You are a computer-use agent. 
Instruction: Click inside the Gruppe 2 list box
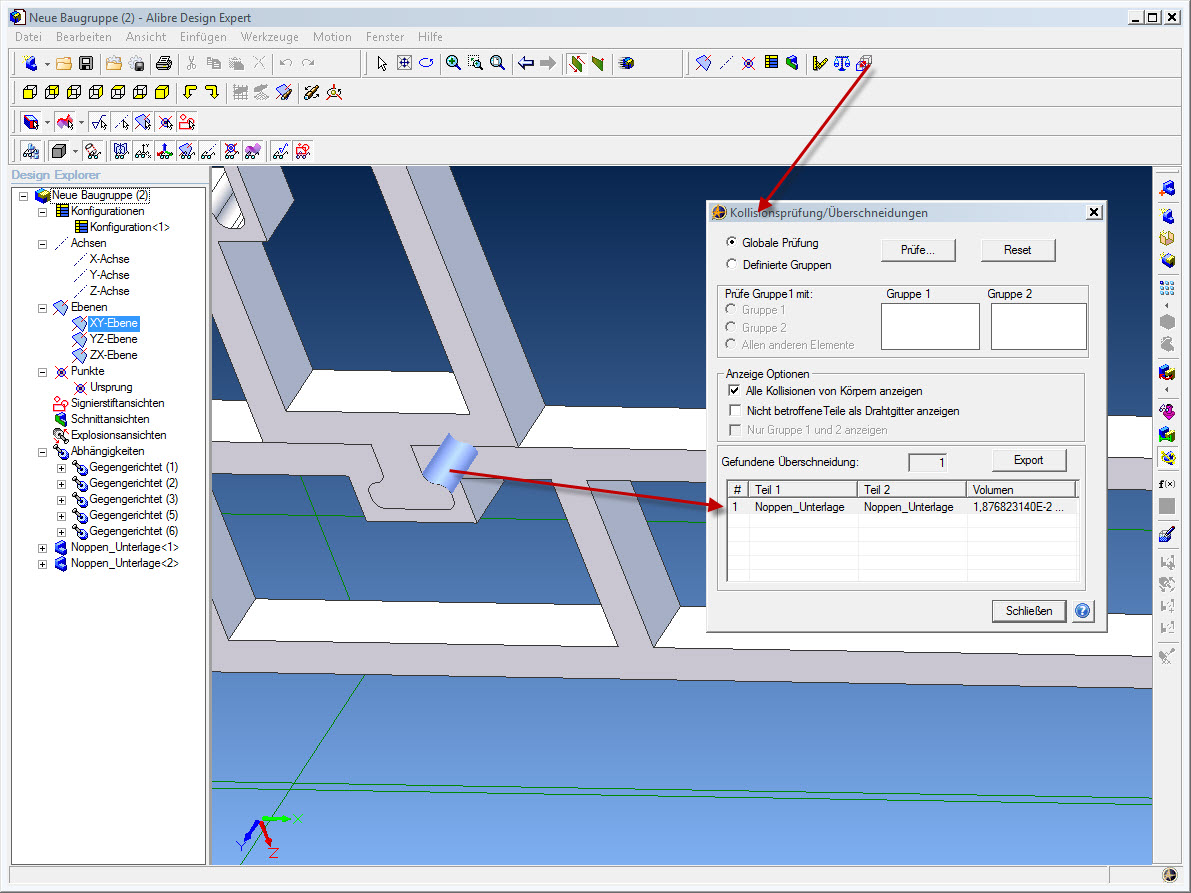1038,327
